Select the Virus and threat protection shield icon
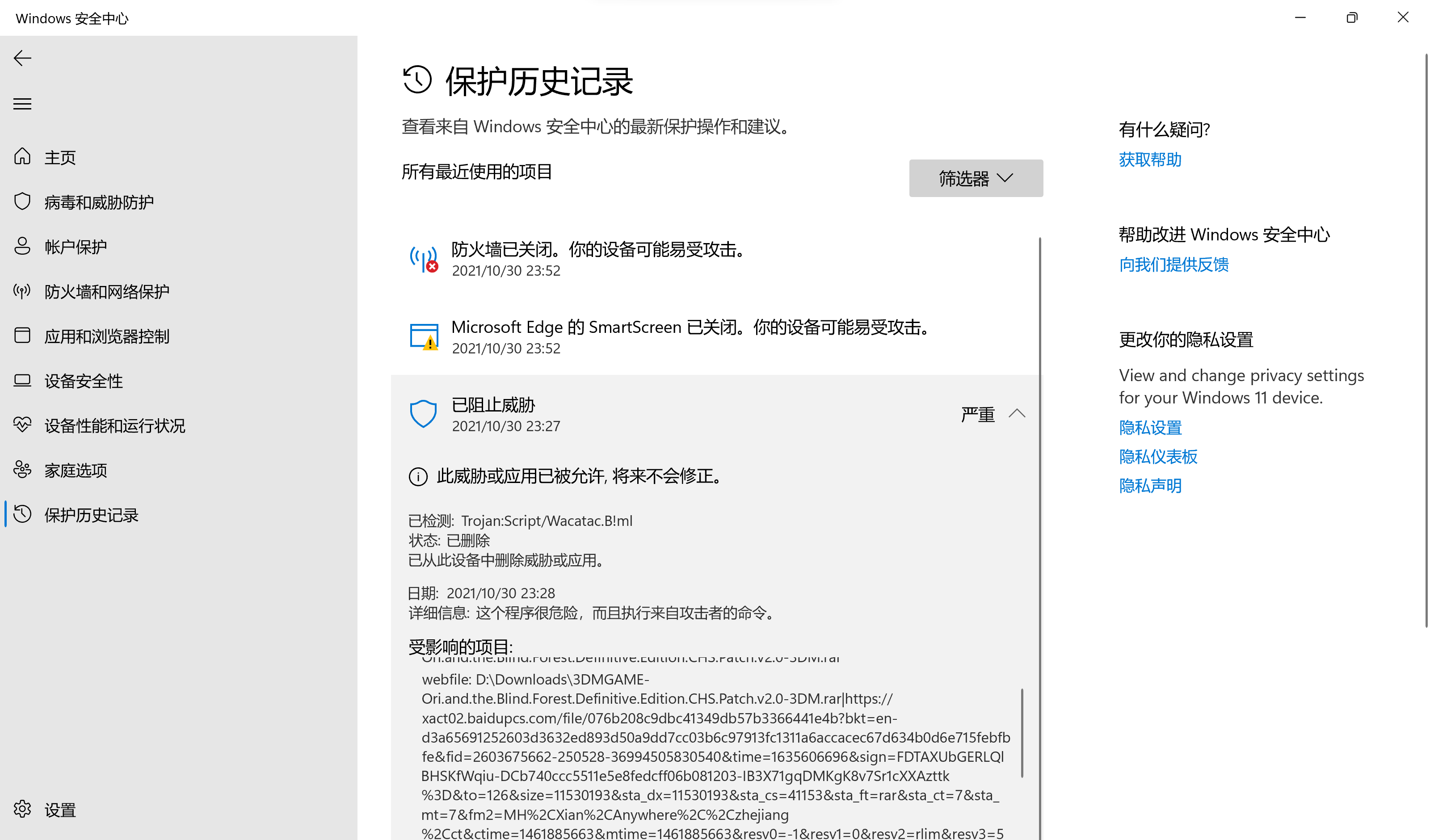The image size is (1430, 840). click(x=23, y=202)
